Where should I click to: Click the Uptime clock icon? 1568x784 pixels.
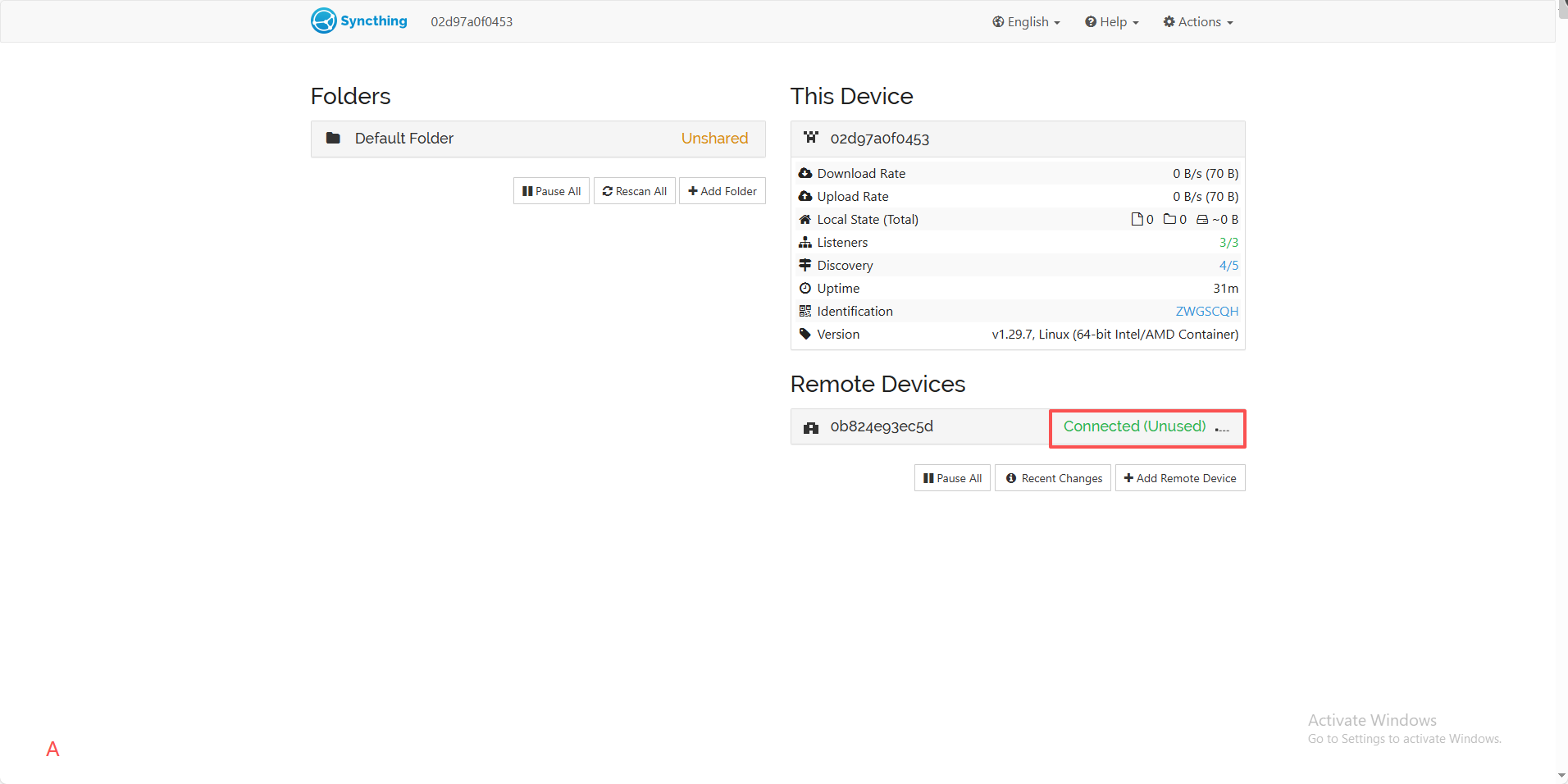[805, 288]
